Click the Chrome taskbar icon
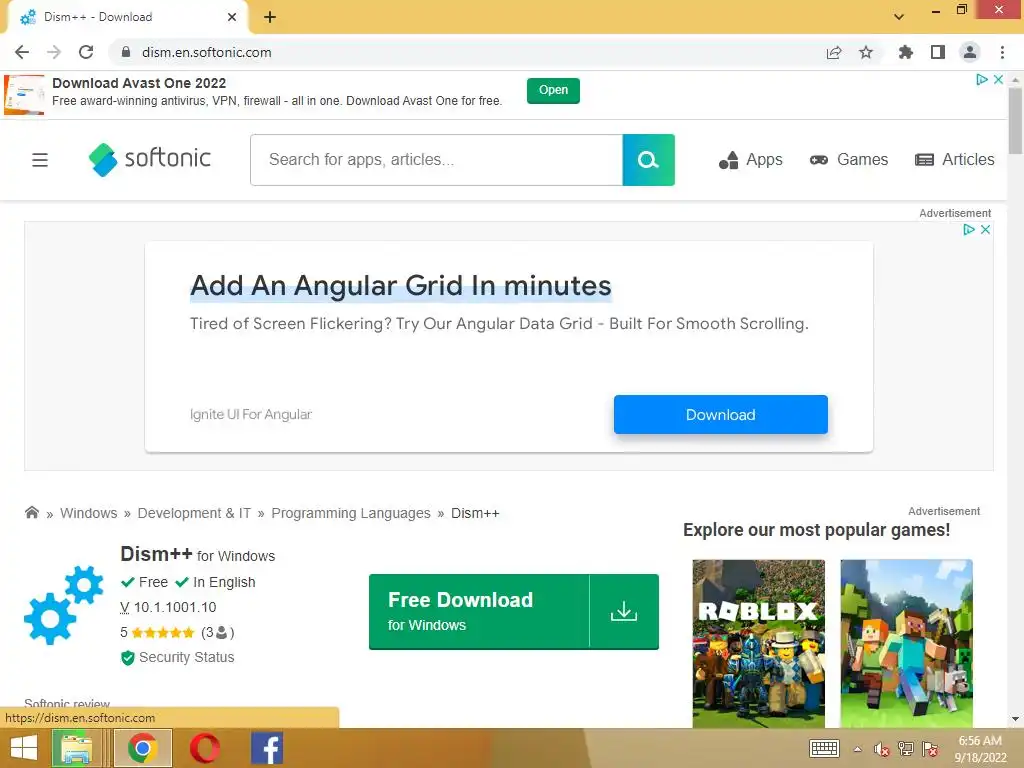 click(143, 748)
